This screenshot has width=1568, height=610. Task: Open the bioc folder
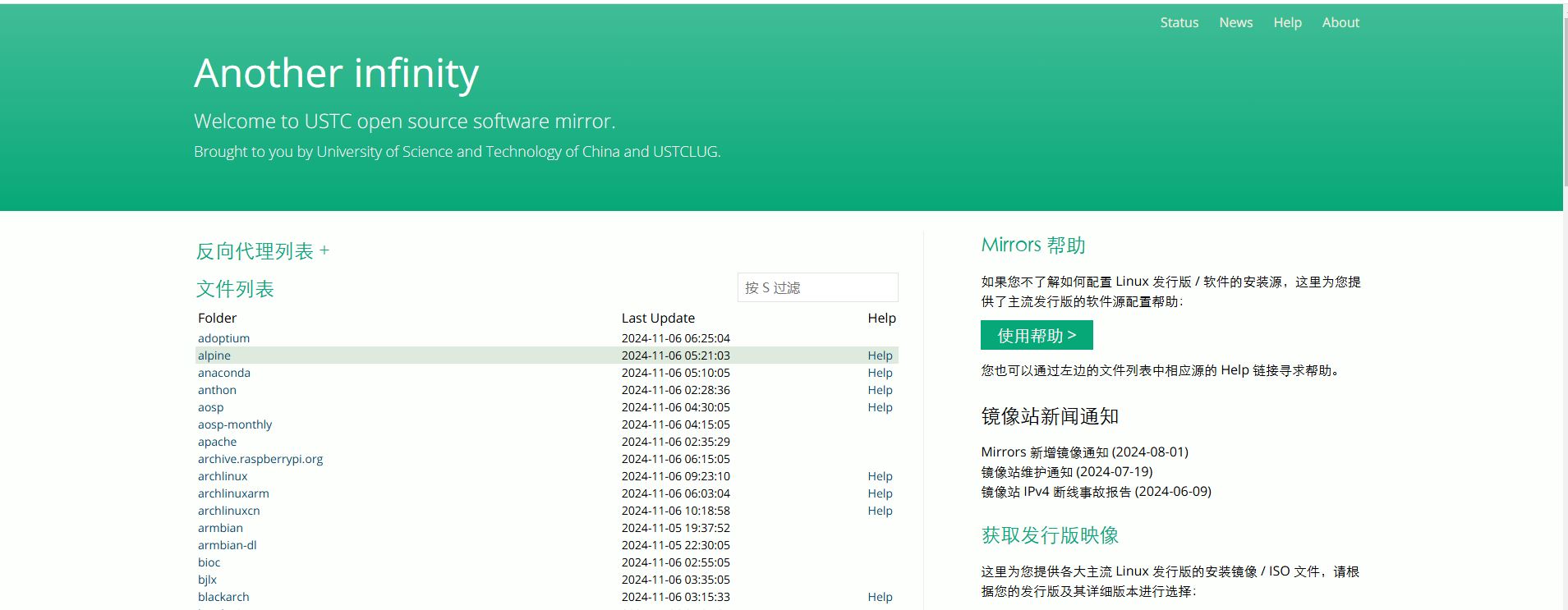[x=209, y=562]
